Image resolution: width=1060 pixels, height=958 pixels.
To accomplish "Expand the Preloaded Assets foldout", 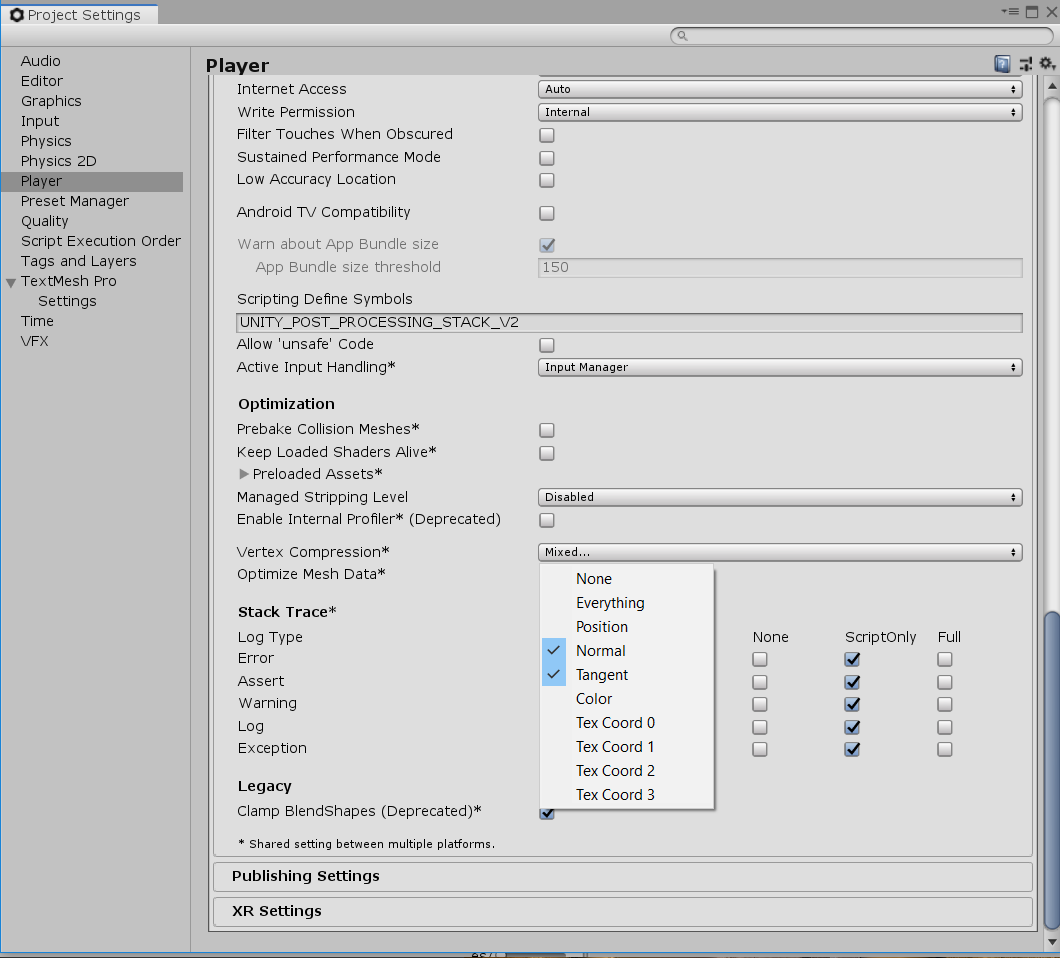I will (x=245, y=474).
